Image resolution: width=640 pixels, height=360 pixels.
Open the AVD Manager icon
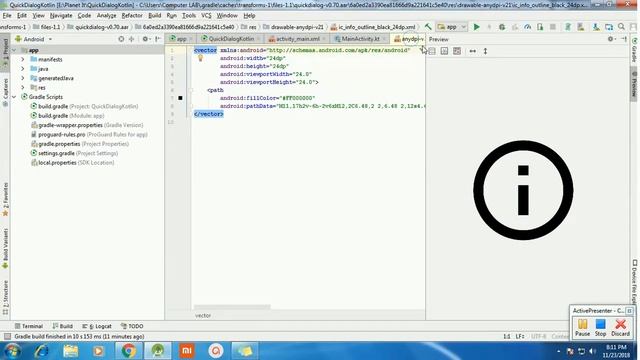pos(580,27)
